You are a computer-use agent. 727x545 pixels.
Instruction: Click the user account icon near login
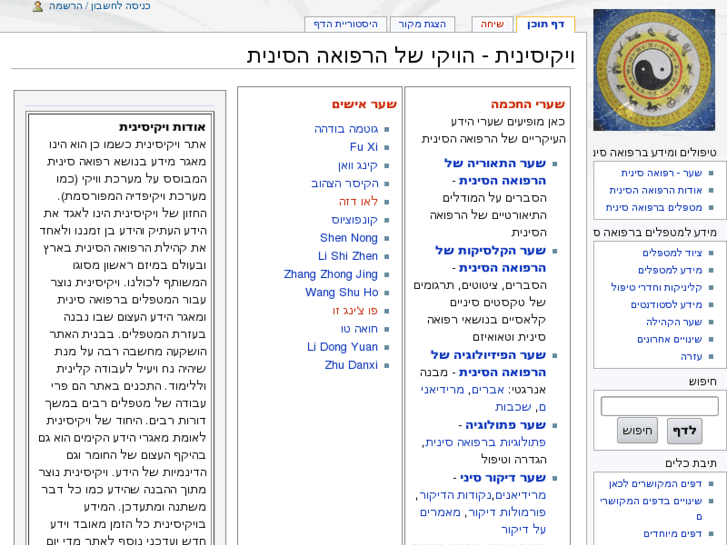(38, 6)
